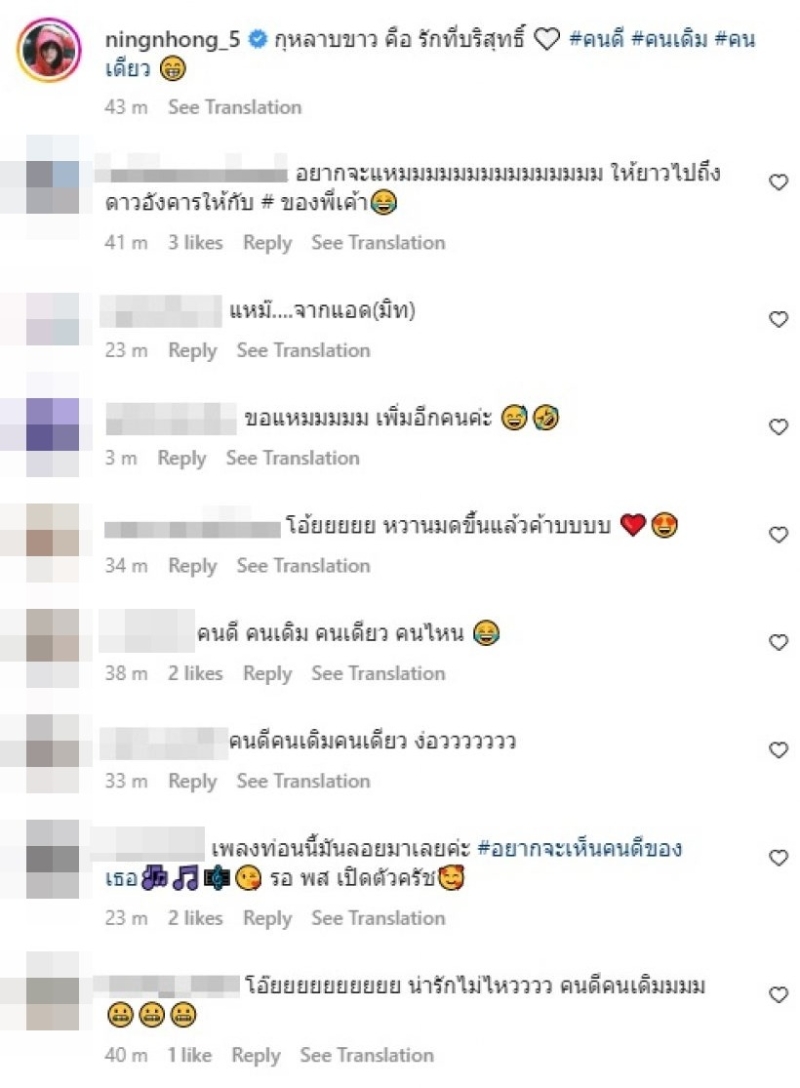See Translation of the 40 m comment
Viewport: 800px width, 1088px height.
(366, 1055)
